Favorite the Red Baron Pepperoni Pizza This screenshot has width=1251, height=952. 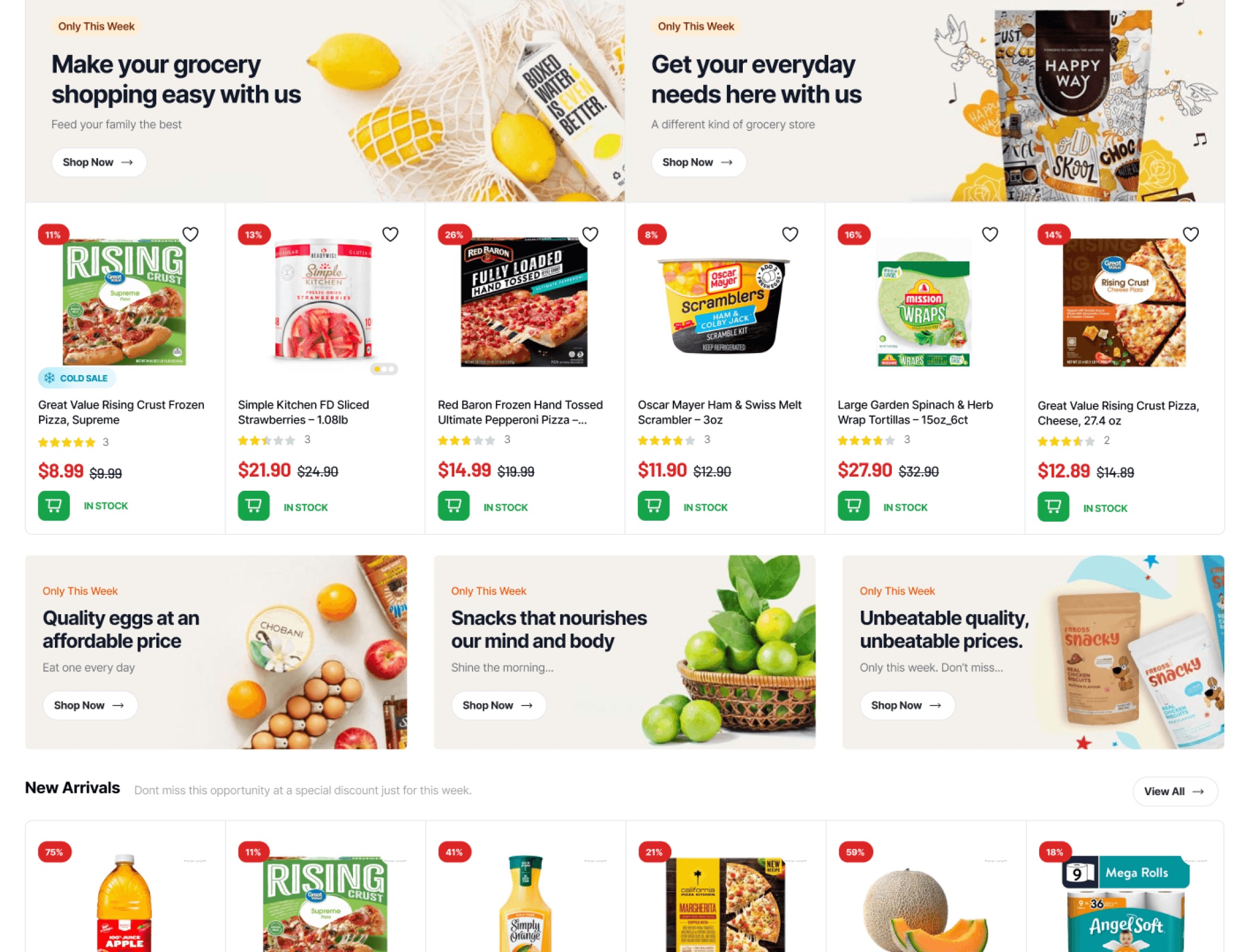[590, 234]
